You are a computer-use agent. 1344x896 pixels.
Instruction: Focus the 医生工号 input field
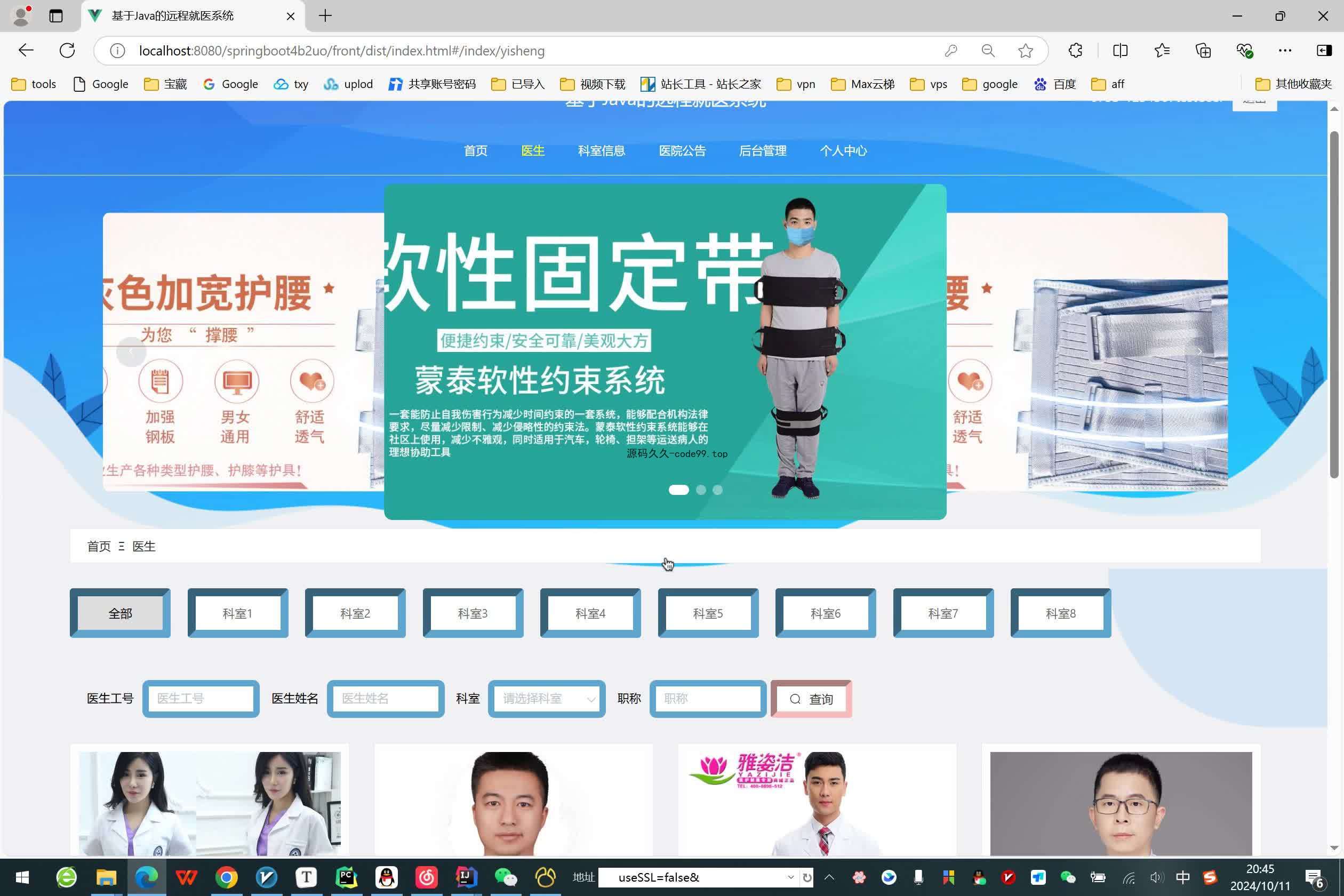point(201,698)
